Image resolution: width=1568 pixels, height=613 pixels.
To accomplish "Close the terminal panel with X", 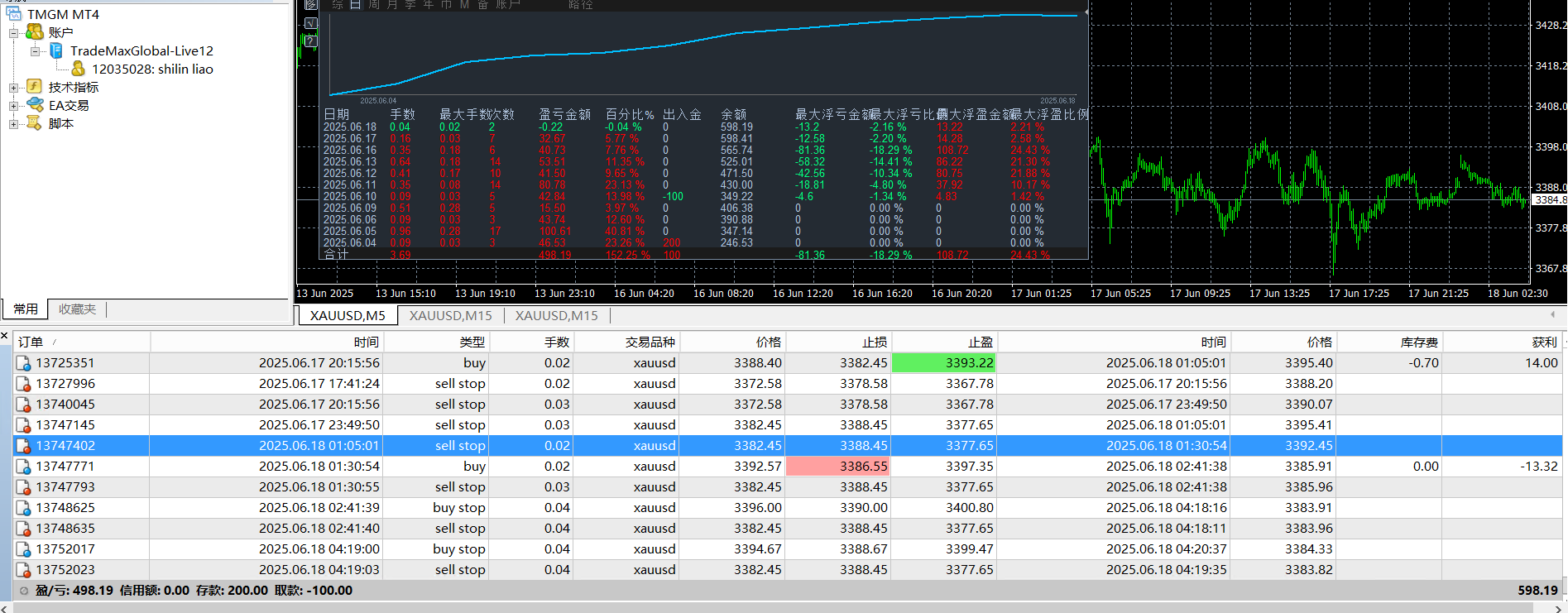I will point(4,336).
